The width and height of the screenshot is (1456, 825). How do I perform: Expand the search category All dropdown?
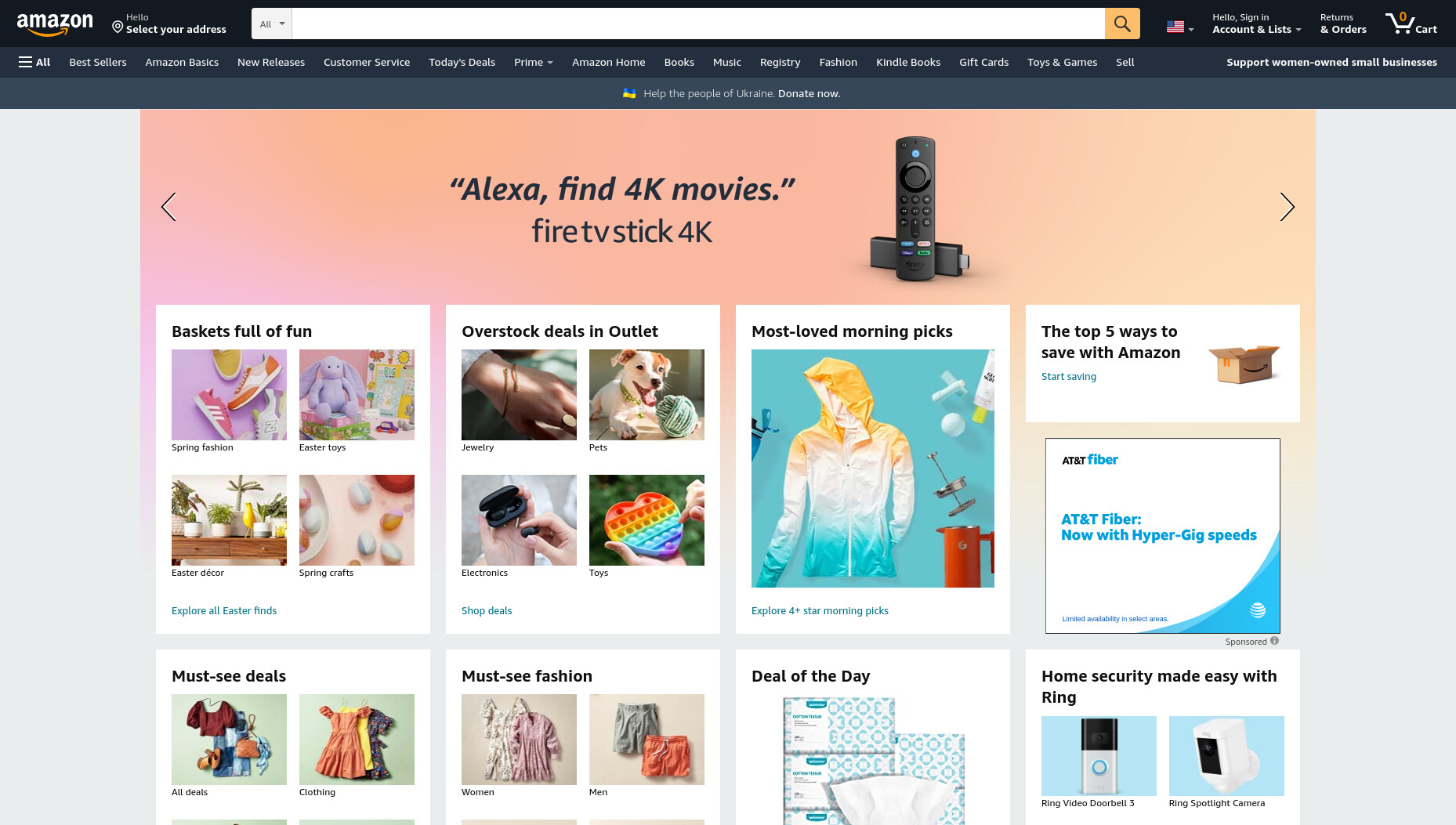pyautogui.click(x=272, y=24)
